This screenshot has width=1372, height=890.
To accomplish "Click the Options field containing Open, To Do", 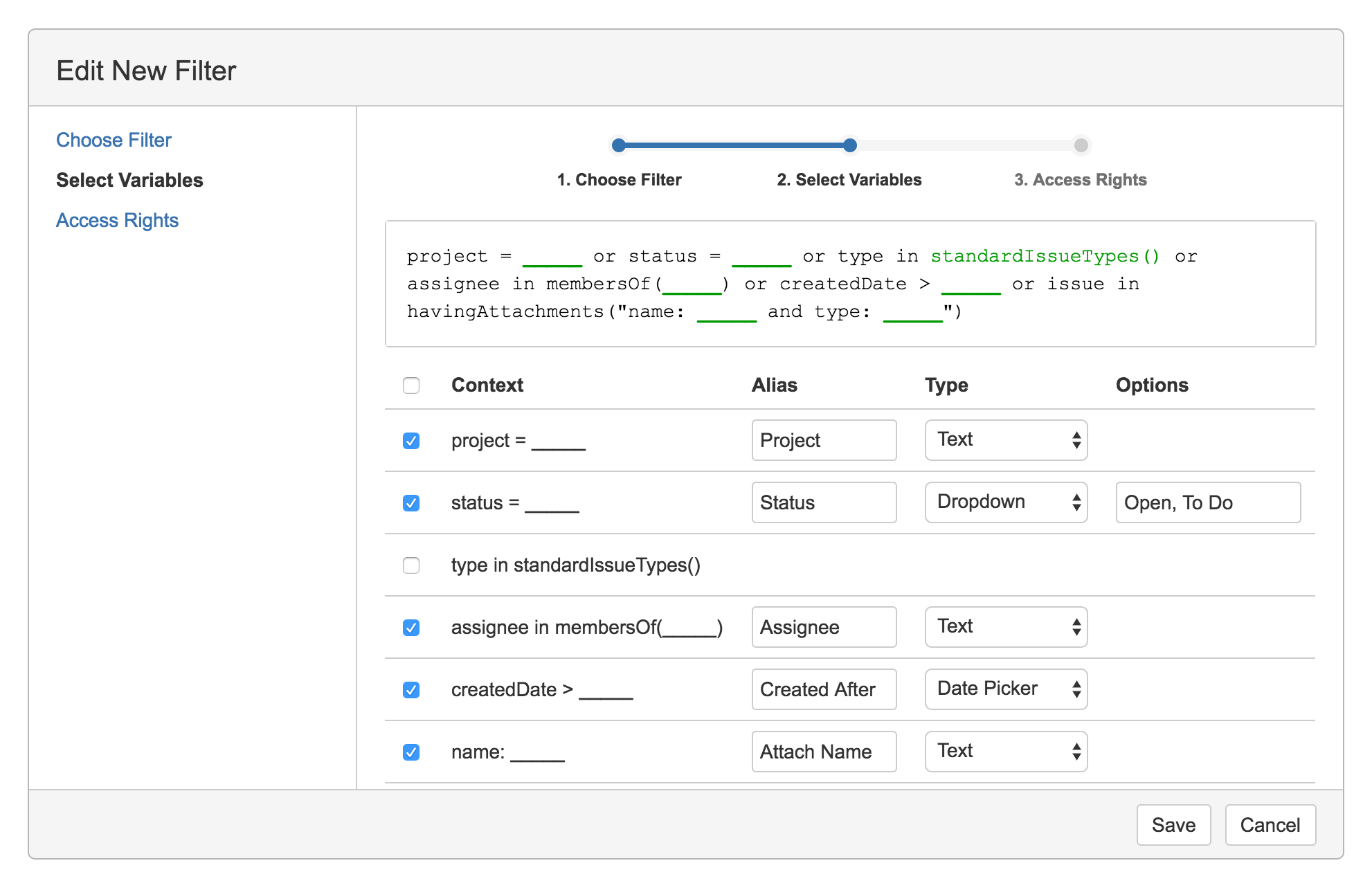I will tap(1207, 502).
